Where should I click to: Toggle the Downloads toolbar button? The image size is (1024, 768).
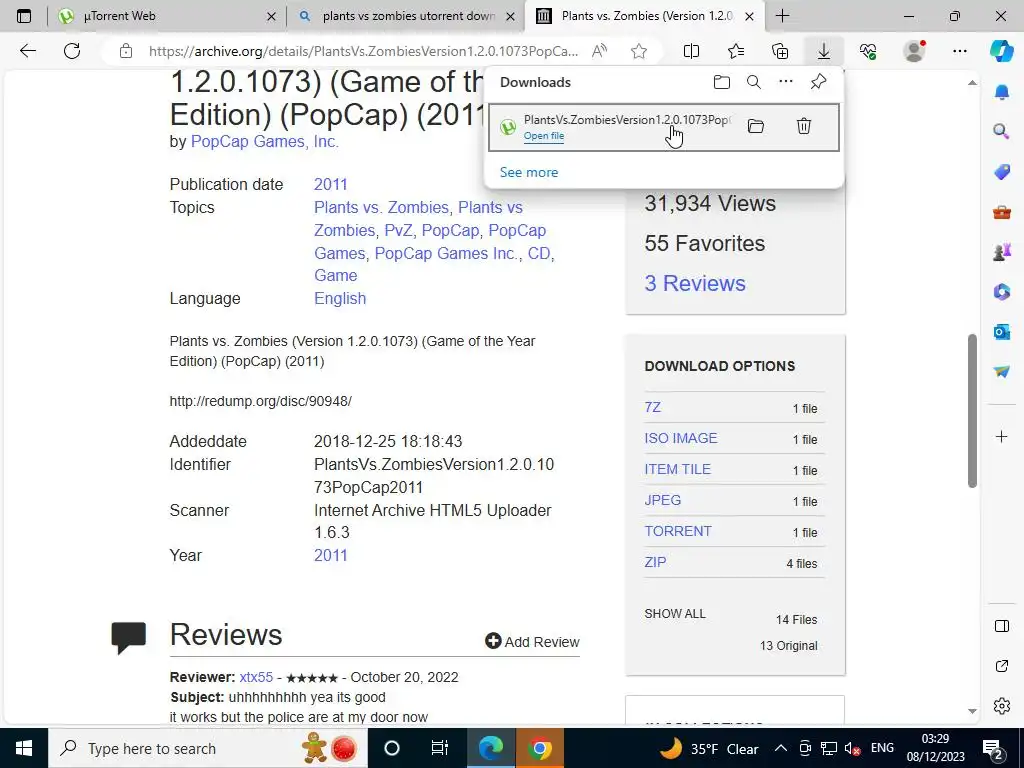pos(824,51)
